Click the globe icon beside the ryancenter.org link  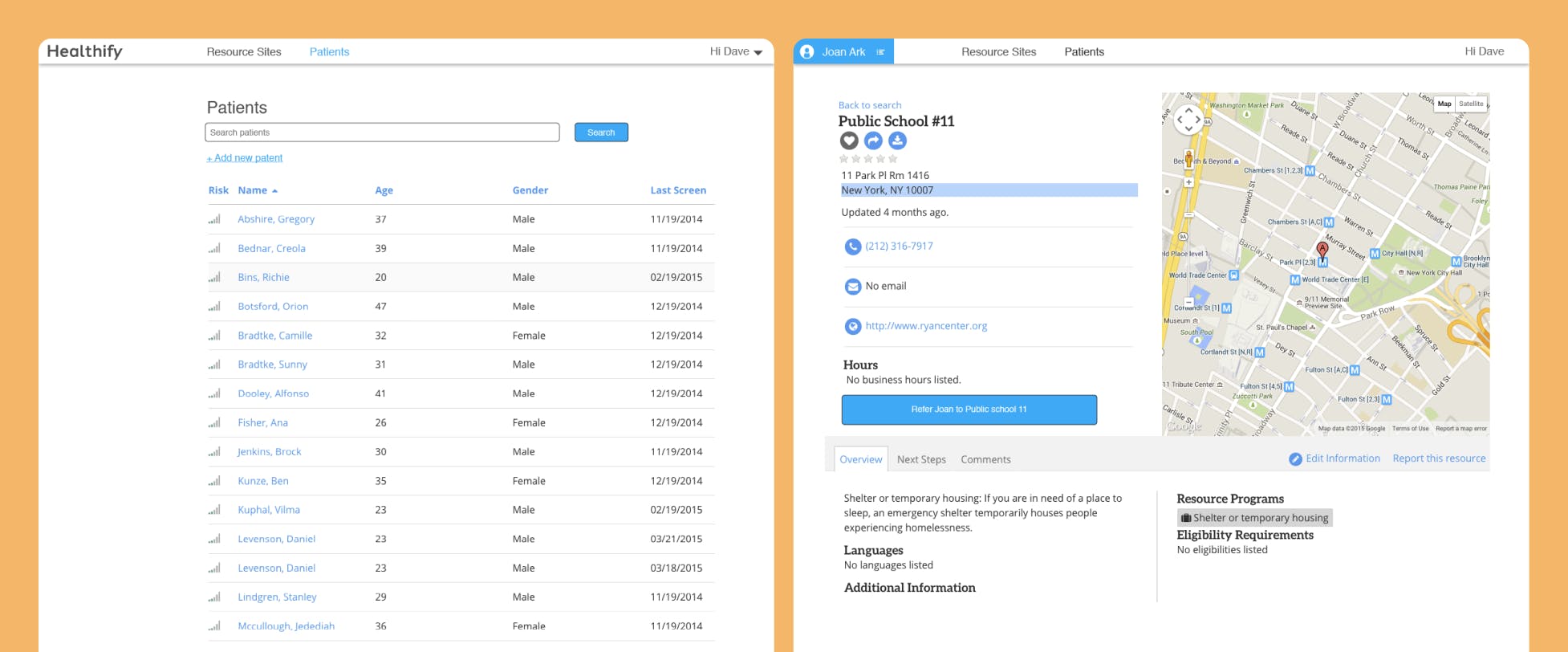[853, 326]
